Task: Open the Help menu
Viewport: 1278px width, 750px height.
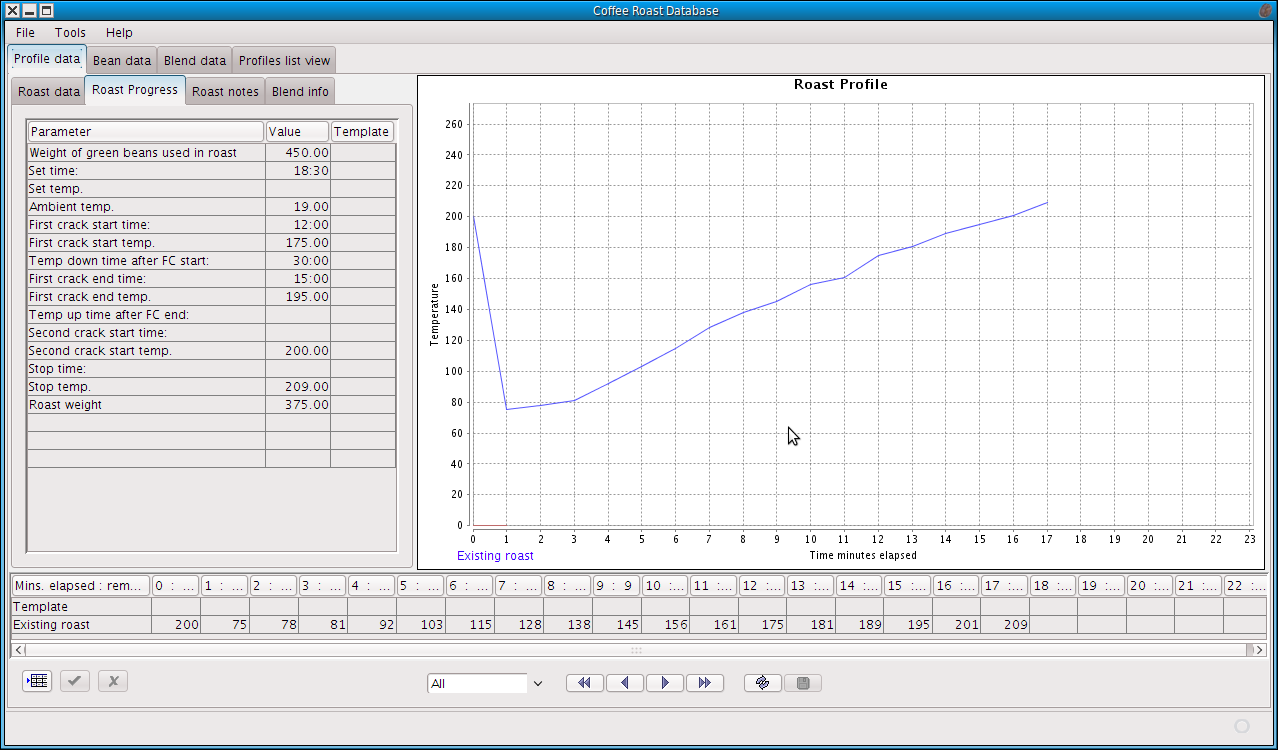Action: point(119,33)
